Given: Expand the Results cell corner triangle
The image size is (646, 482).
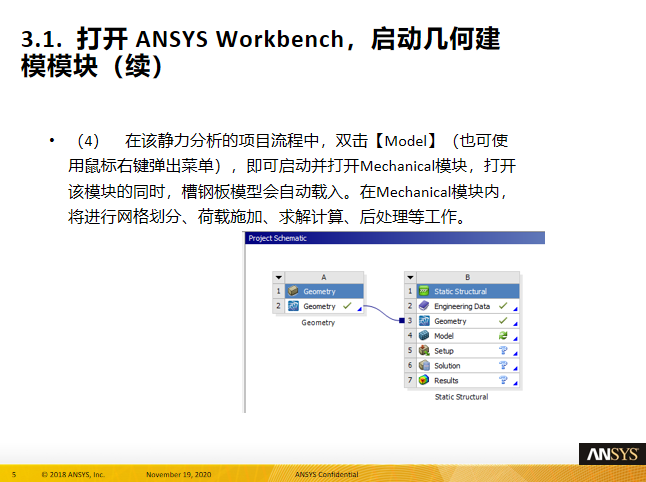Looking at the screenshot, I should pyautogui.click(x=515, y=385).
